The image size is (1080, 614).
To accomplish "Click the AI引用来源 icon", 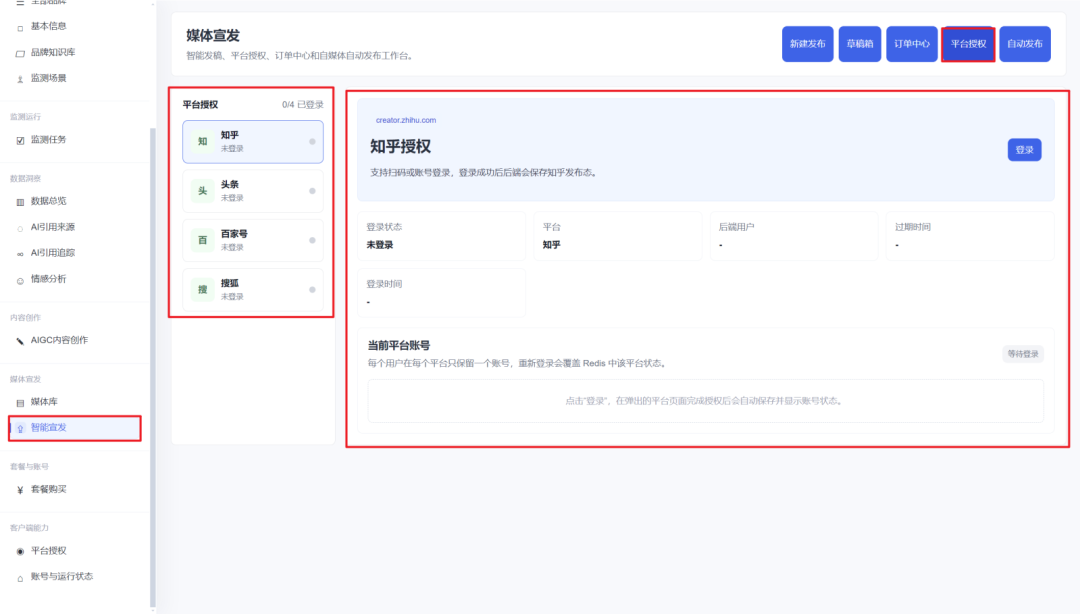I will click(x=20, y=228).
